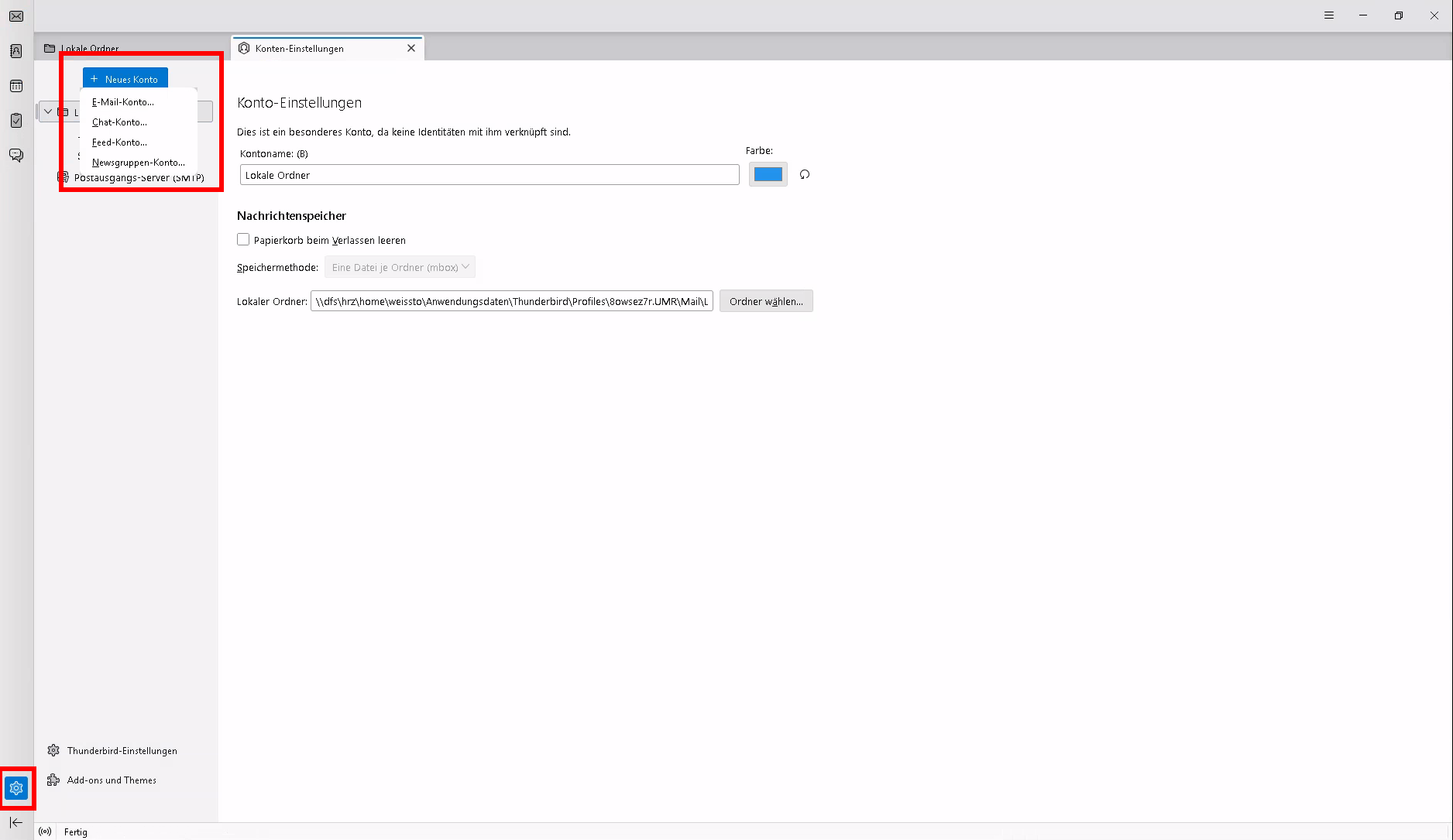Click into the Kontoname text field
Image resolution: width=1453 pixels, height=840 pixels.
click(x=489, y=175)
